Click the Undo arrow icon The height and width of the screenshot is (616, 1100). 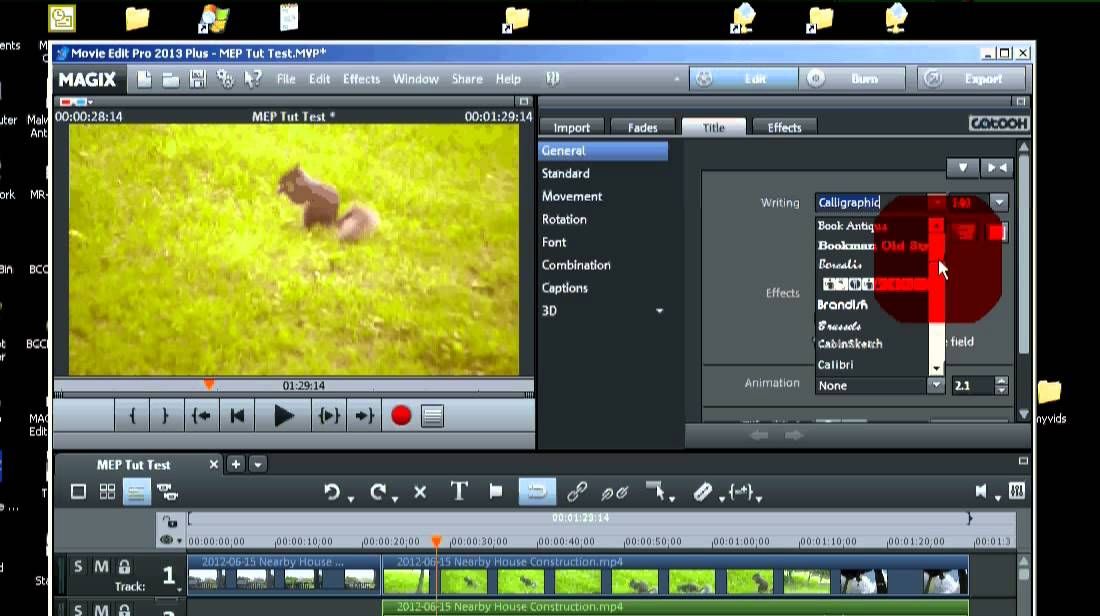click(x=331, y=491)
